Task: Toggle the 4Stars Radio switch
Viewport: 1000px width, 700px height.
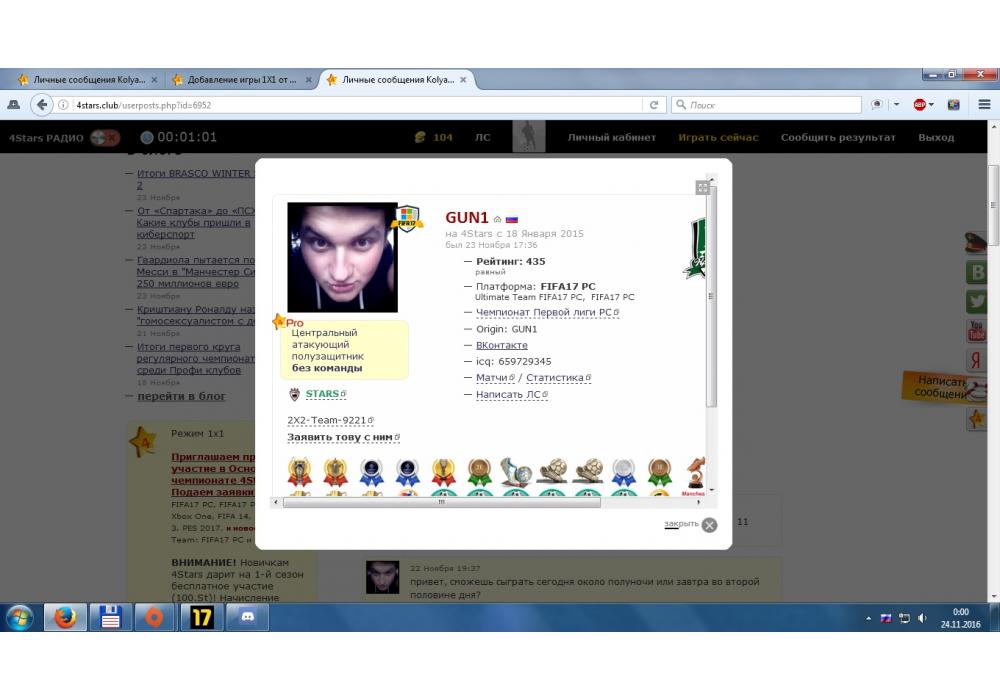Action: point(105,137)
